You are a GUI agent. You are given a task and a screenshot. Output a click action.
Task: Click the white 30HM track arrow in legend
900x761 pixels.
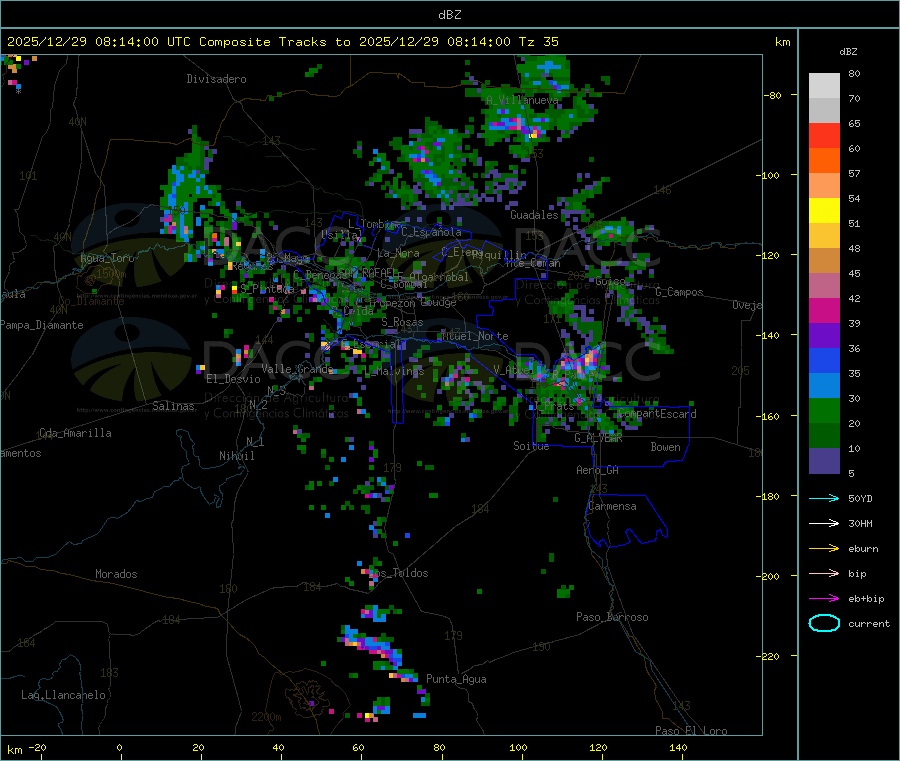824,523
